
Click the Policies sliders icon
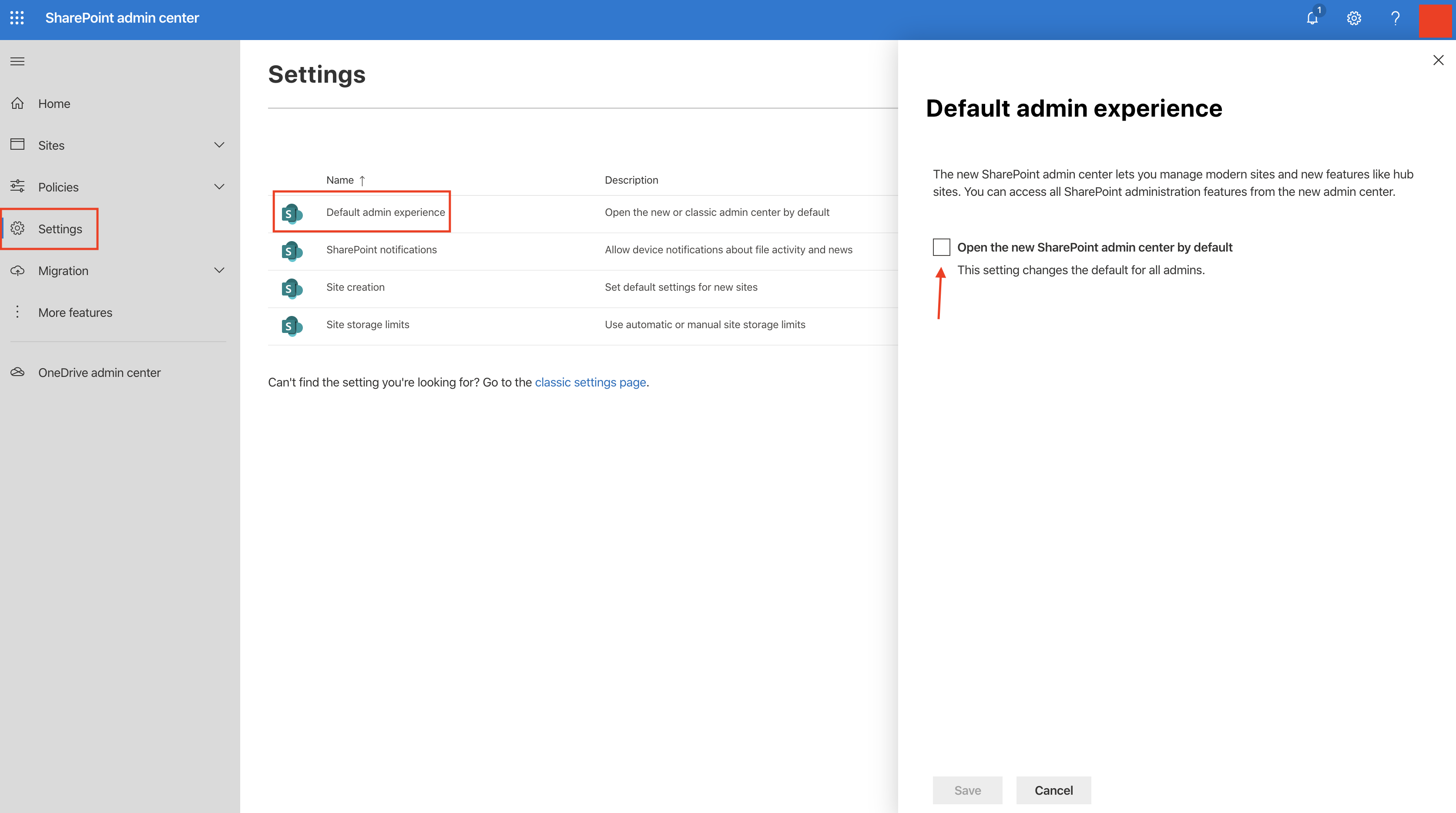pyautogui.click(x=17, y=186)
